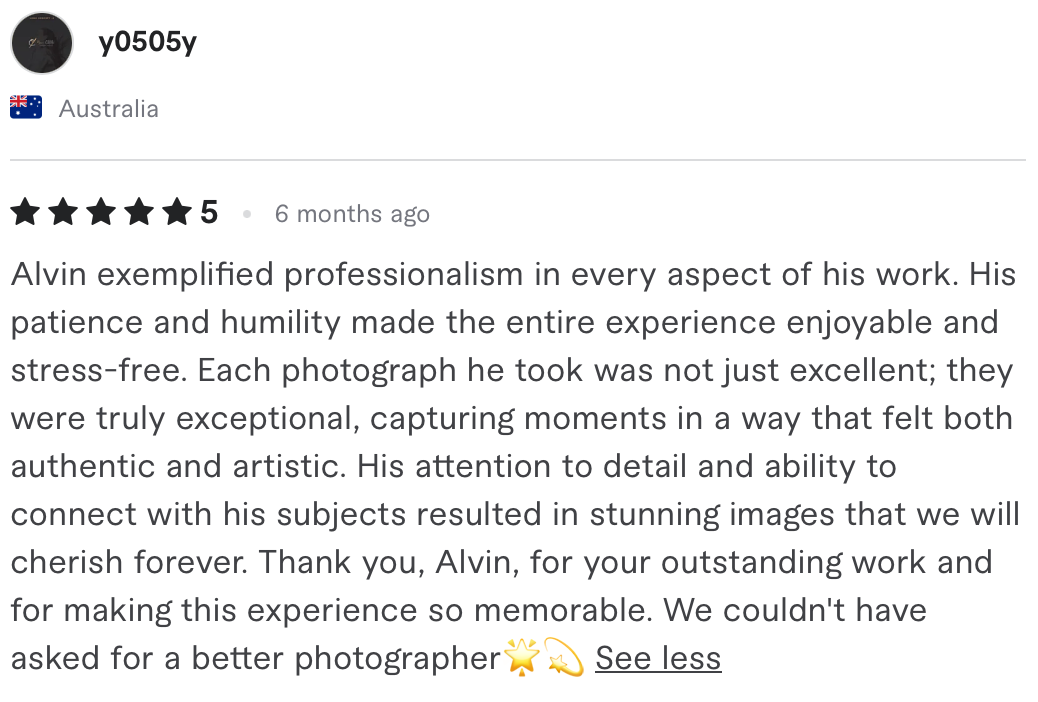
Task: Click the horizontal divider under Australia
Action: coord(518,160)
